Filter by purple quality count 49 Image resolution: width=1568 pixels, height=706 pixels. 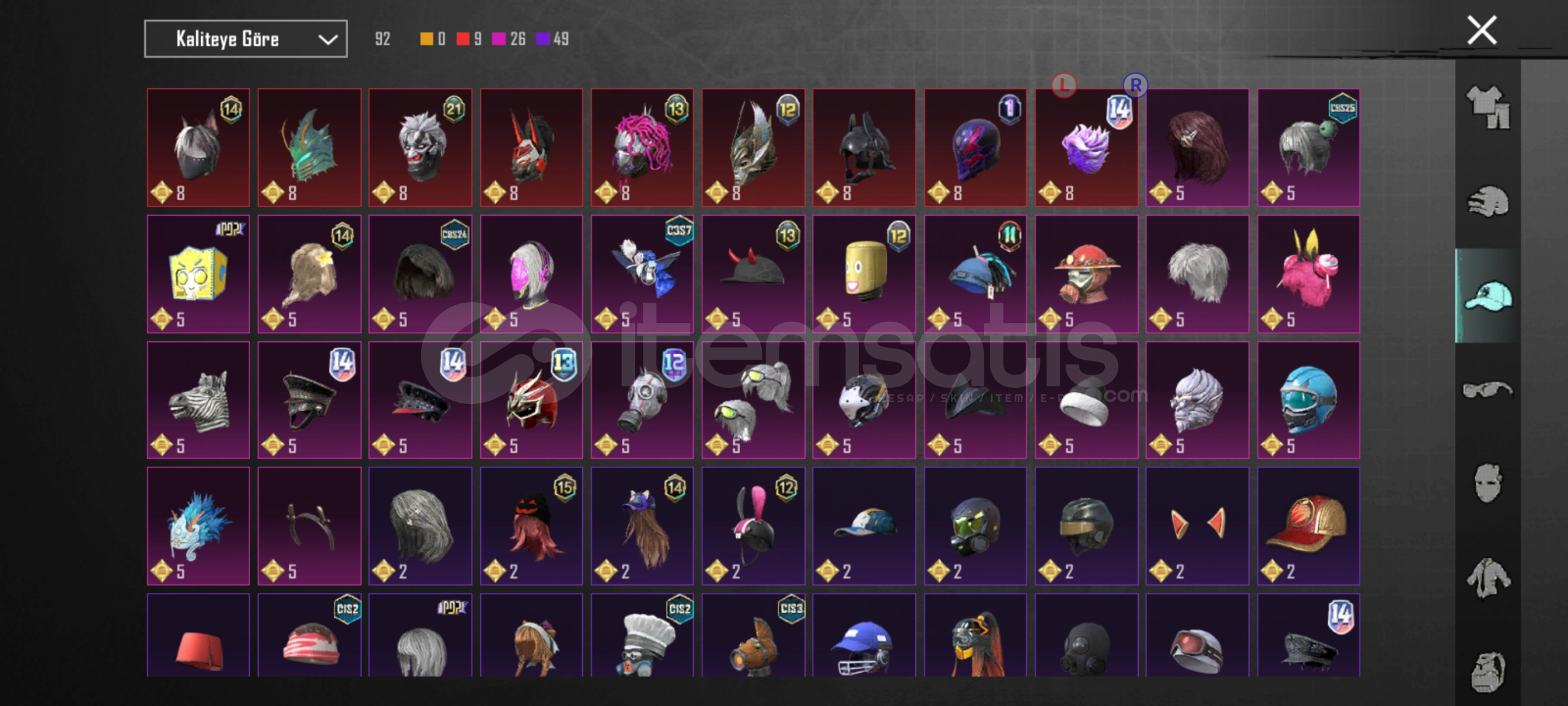click(x=552, y=39)
